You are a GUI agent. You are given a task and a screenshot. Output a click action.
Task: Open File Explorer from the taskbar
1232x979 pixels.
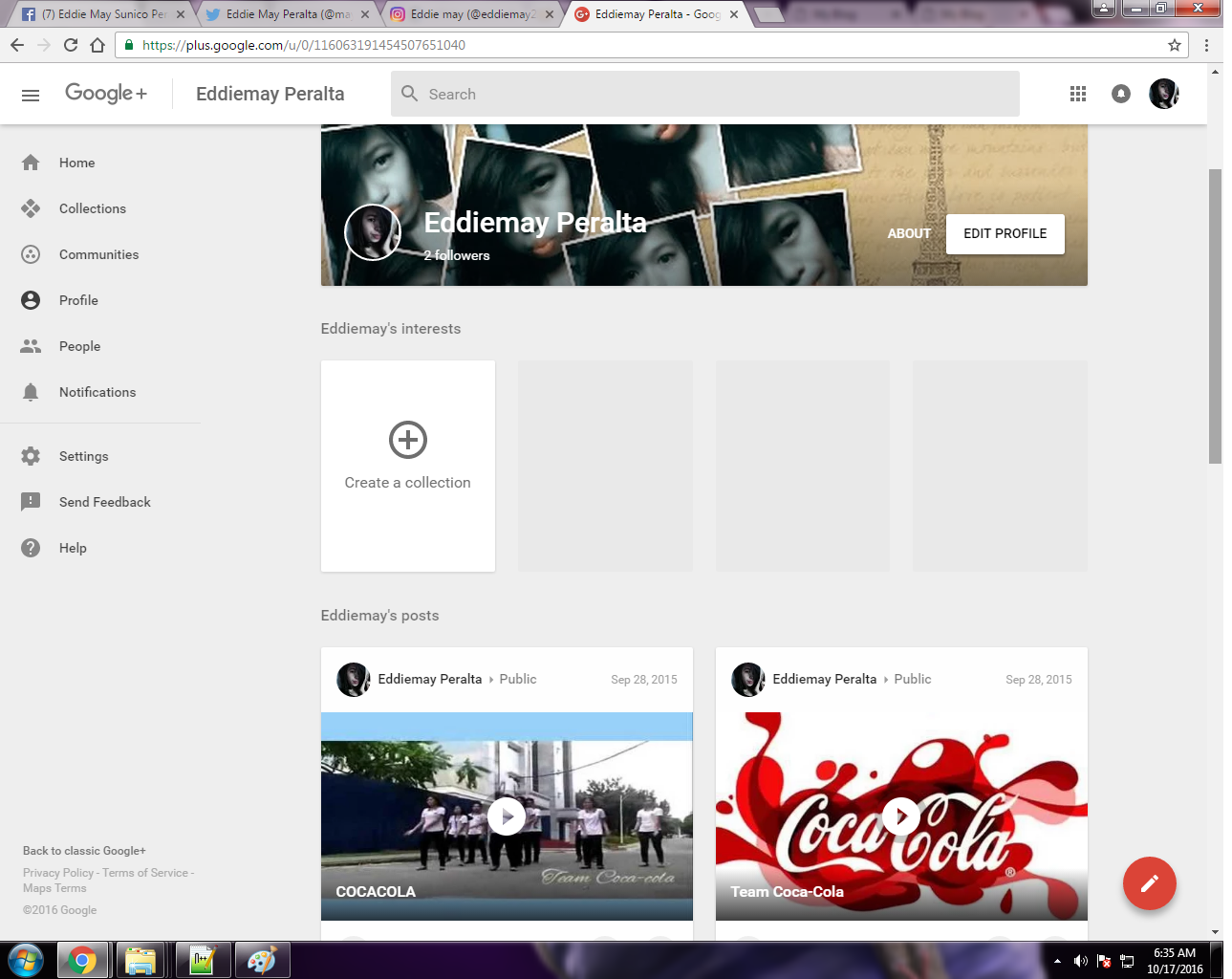point(140,960)
